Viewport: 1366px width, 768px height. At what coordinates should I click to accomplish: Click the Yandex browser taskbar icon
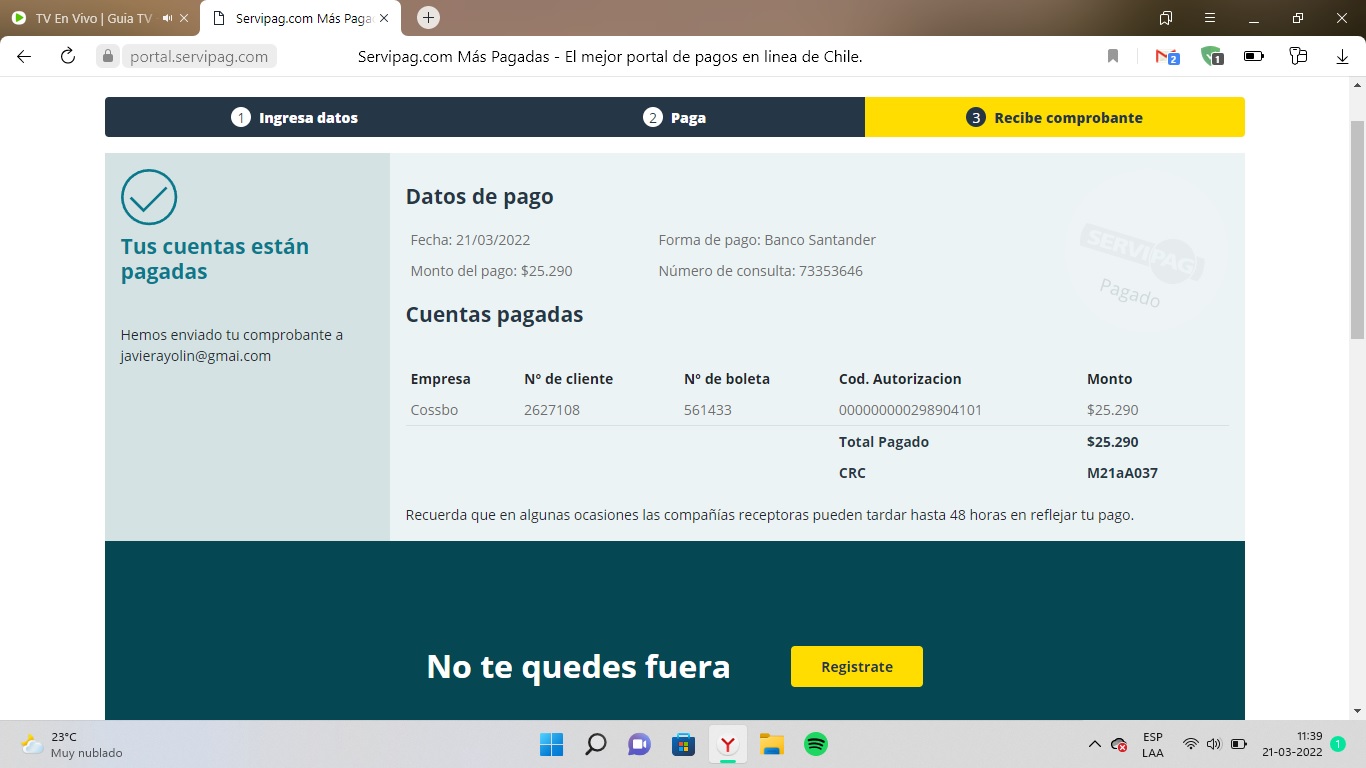point(728,745)
